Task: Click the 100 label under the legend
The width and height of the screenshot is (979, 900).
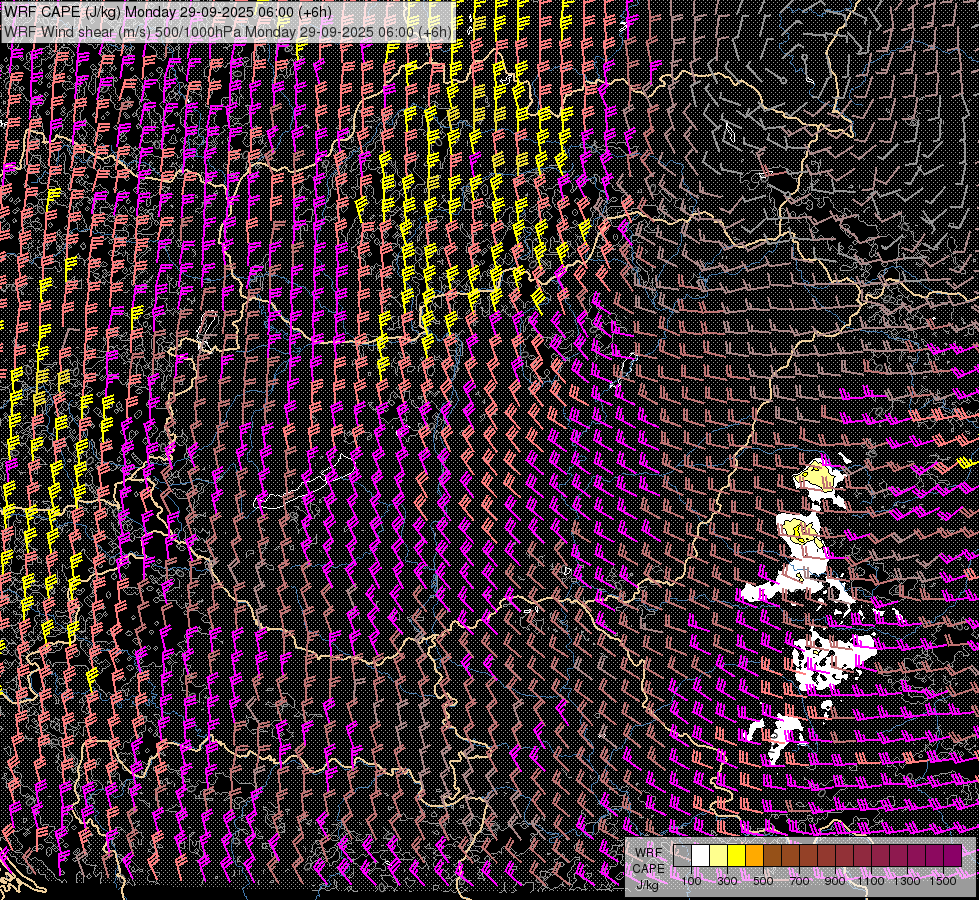Action: (691, 881)
